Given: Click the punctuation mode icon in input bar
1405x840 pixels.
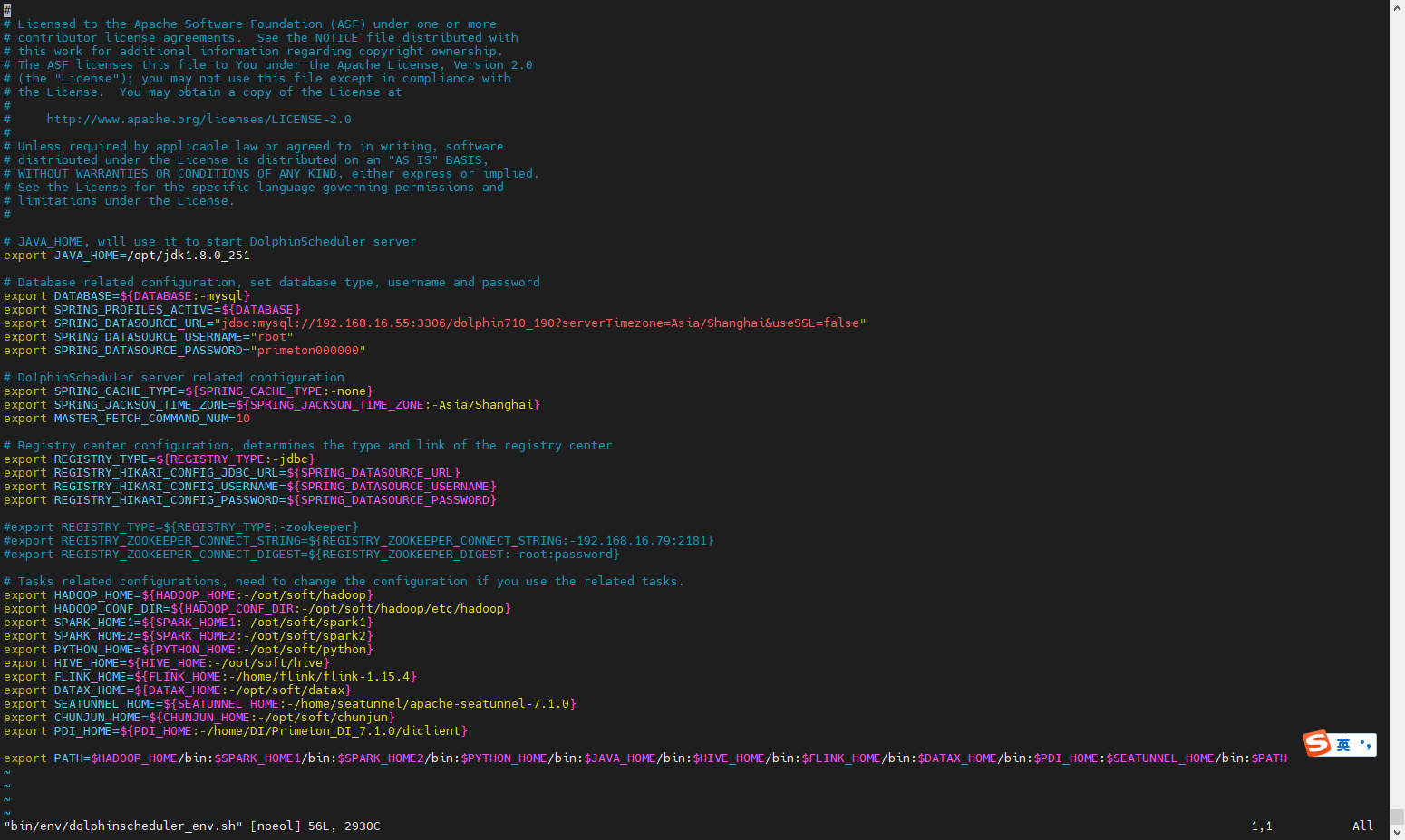Looking at the screenshot, I should tap(1364, 744).
